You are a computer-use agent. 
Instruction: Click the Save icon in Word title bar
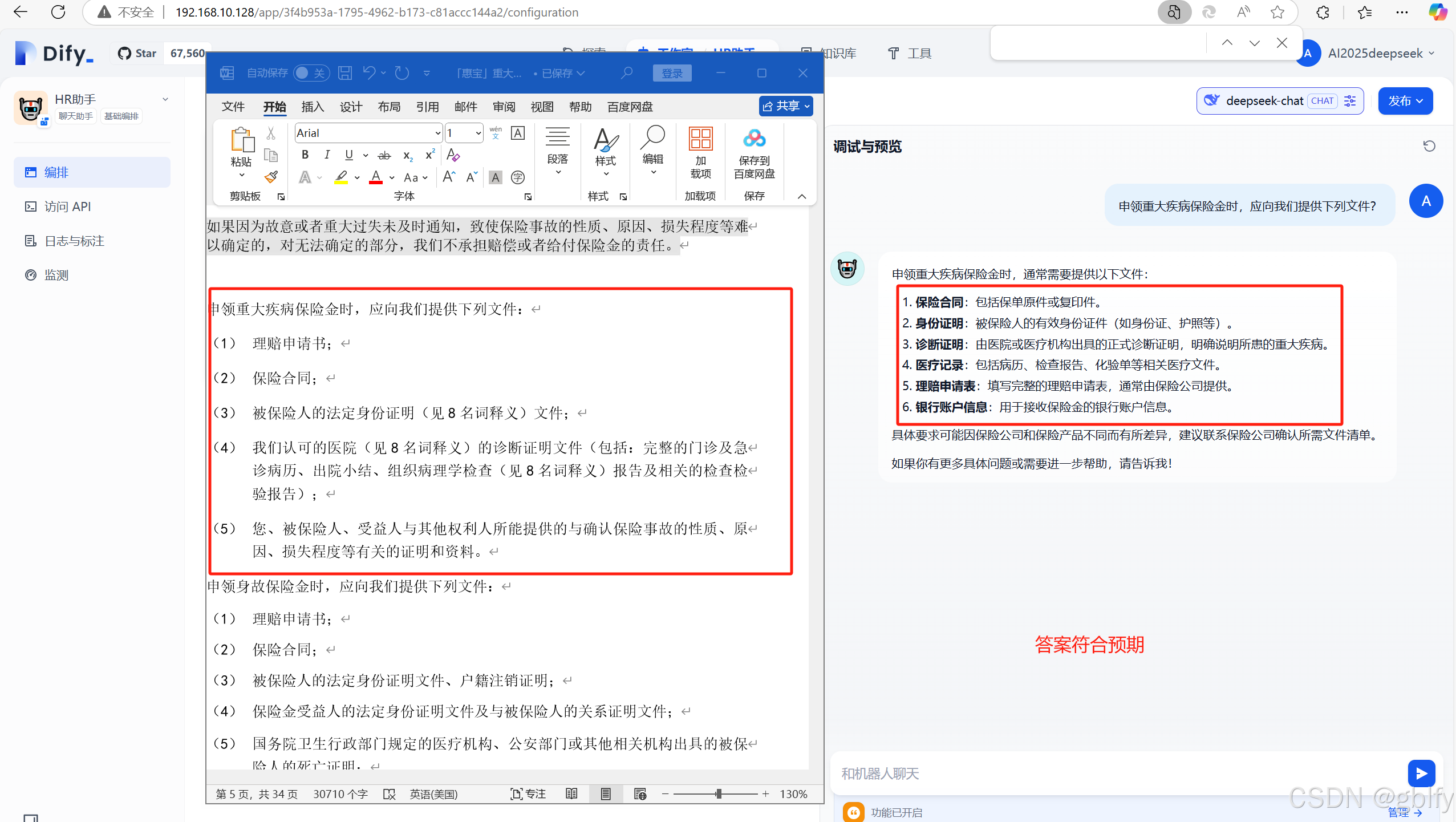point(345,73)
